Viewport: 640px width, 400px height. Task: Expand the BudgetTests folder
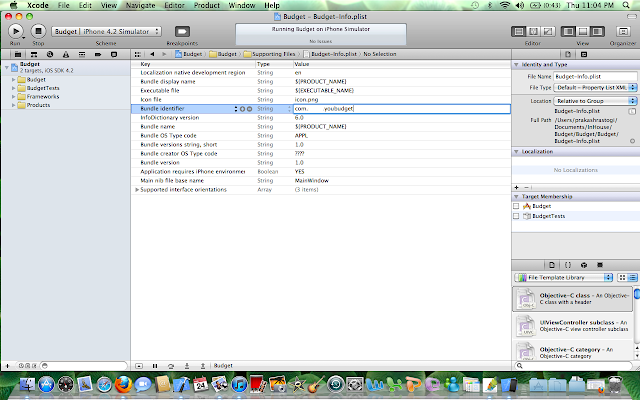(13, 88)
